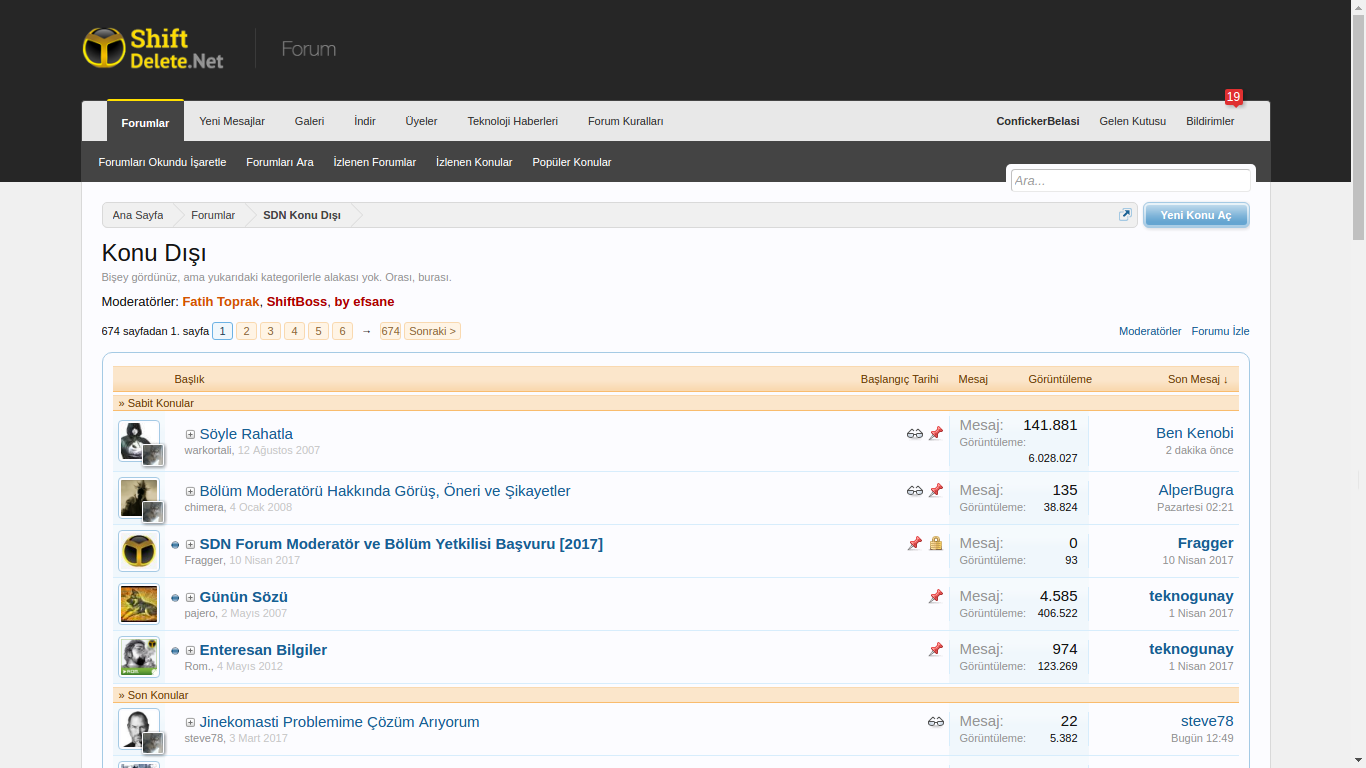This screenshot has height=768, width=1366.
Task: Open the red 19 notification badge
Action: 1233,97
